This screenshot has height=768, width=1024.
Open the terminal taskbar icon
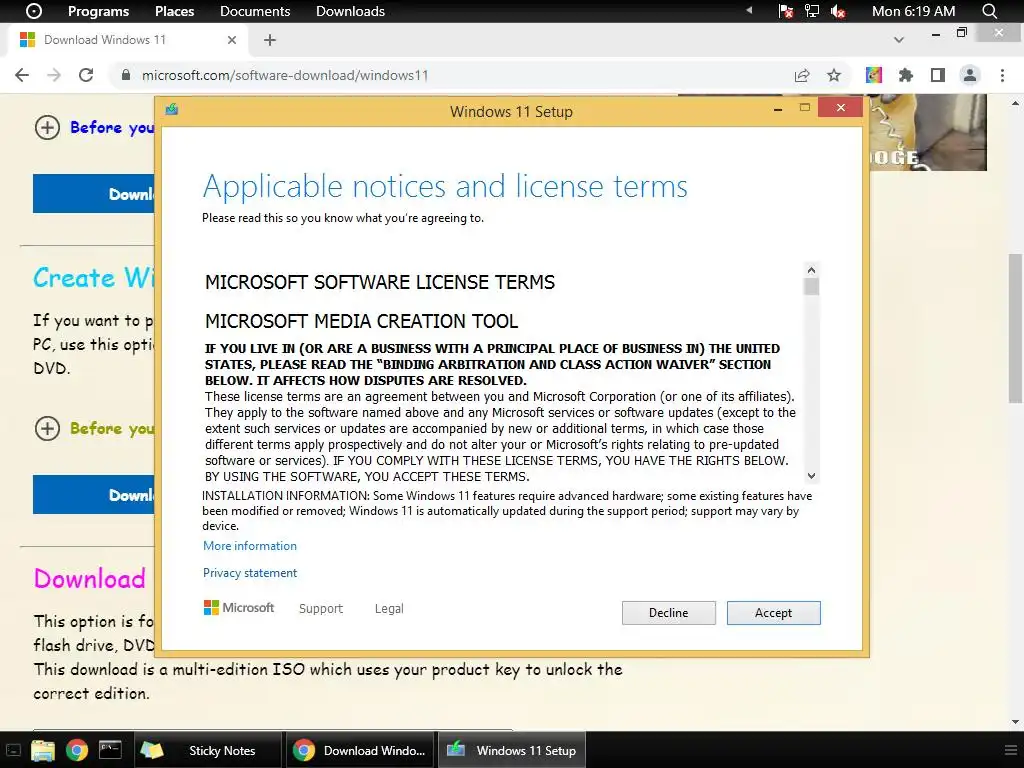pyautogui.click(x=110, y=750)
